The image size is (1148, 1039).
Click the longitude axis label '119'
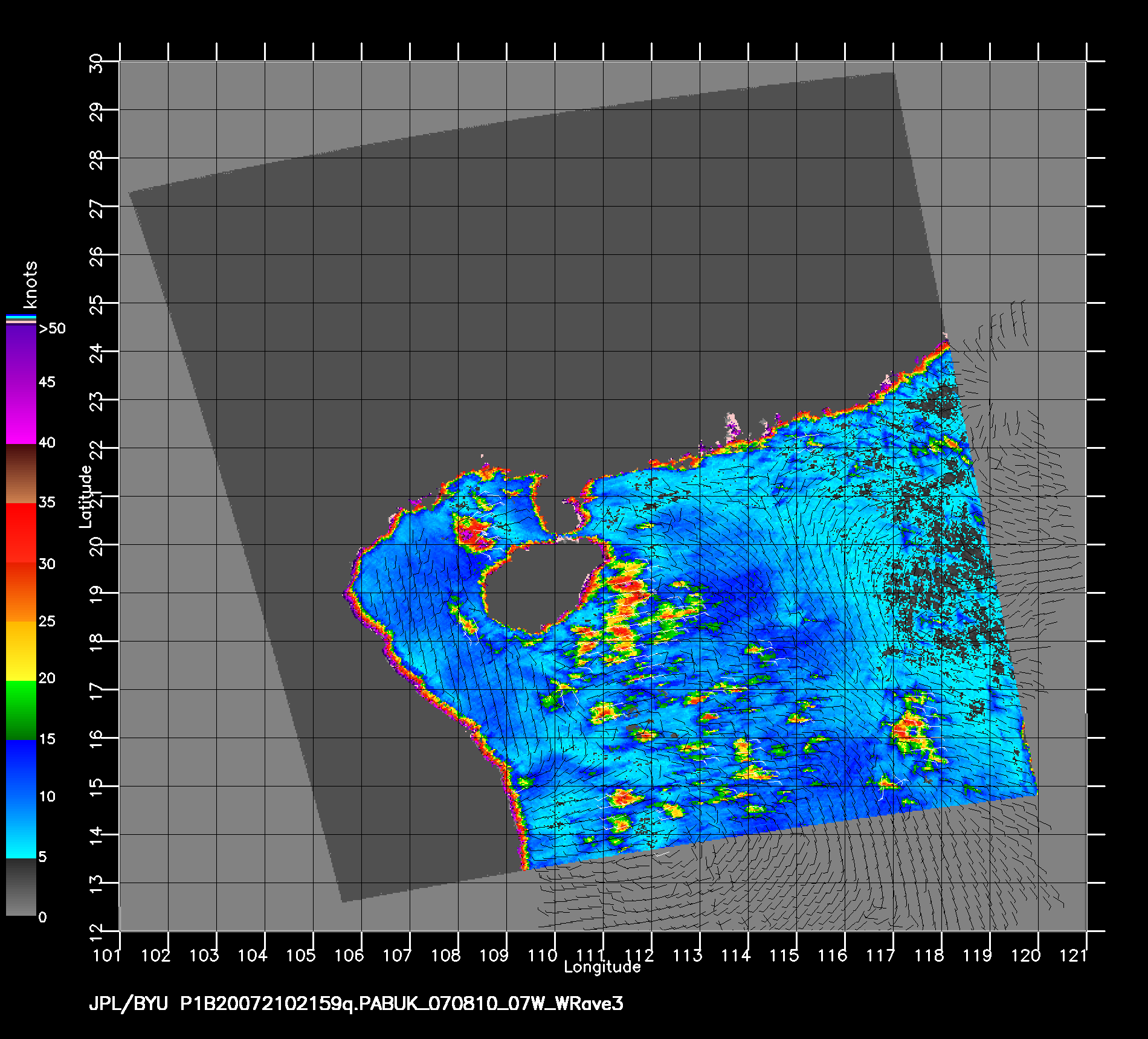point(977,956)
